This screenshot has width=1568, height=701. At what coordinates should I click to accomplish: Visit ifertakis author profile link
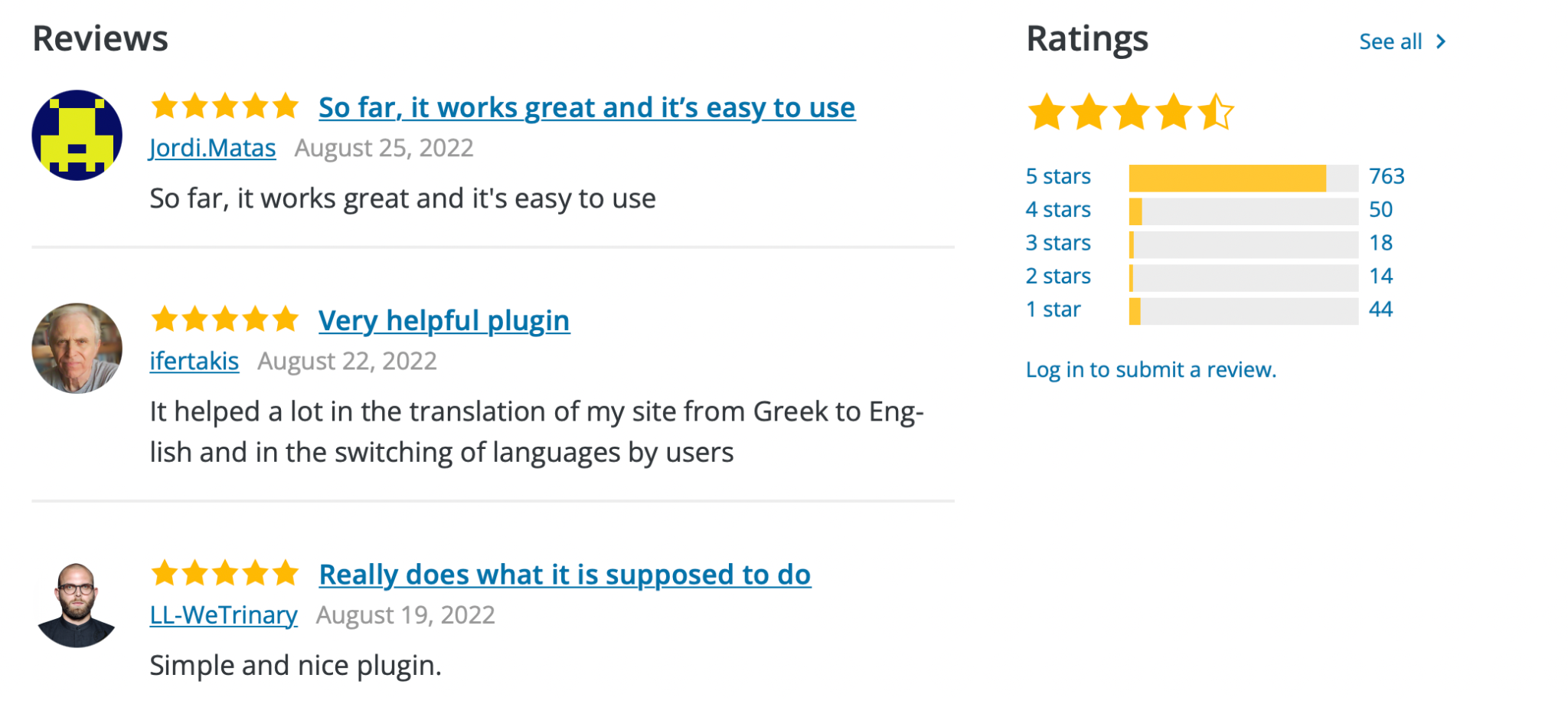point(194,361)
